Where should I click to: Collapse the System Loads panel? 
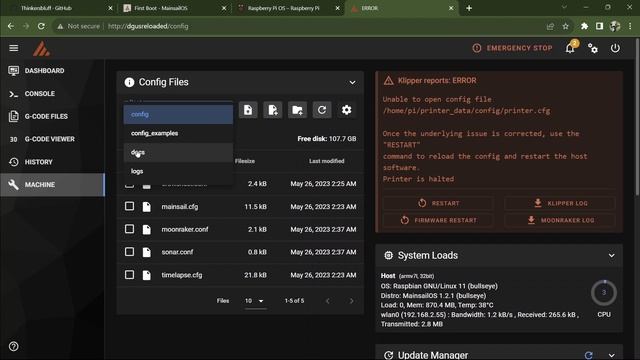(611, 256)
